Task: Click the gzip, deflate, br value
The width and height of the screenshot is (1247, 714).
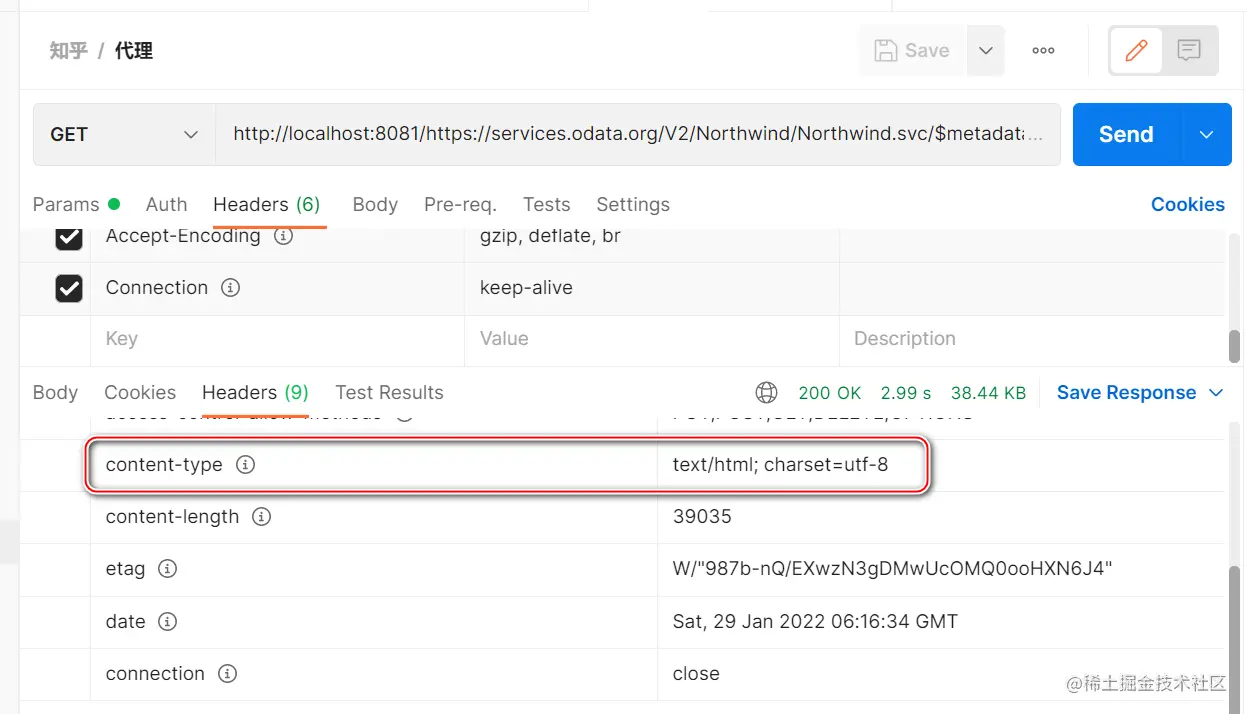Action: pyautogui.click(x=550, y=237)
